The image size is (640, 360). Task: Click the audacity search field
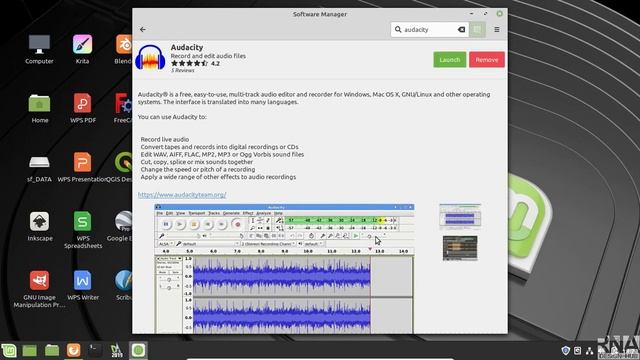[430, 29]
